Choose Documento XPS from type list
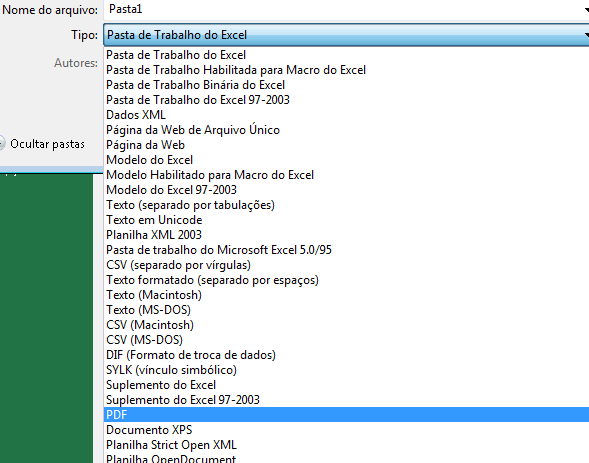589x463 pixels. [x=346, y=430]
